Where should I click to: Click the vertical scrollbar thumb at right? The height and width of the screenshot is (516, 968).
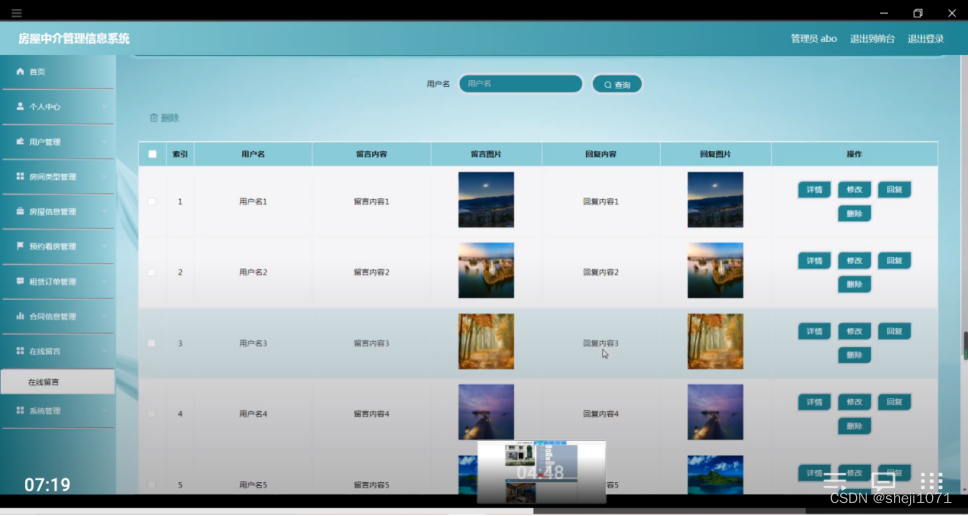(965, 346)
